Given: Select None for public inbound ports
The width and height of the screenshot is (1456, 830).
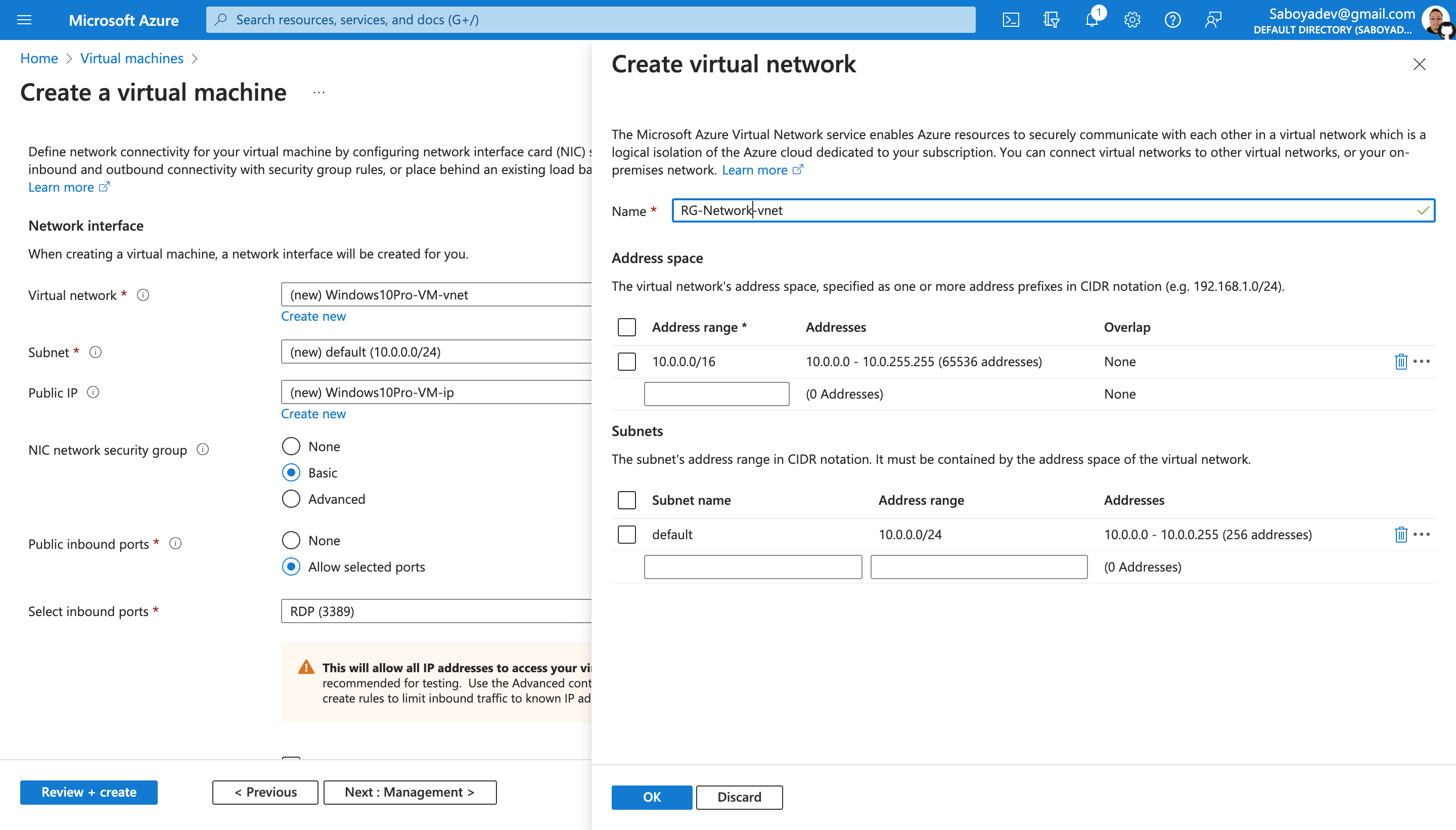Looking at the screenshot, I should coord(291,540).
